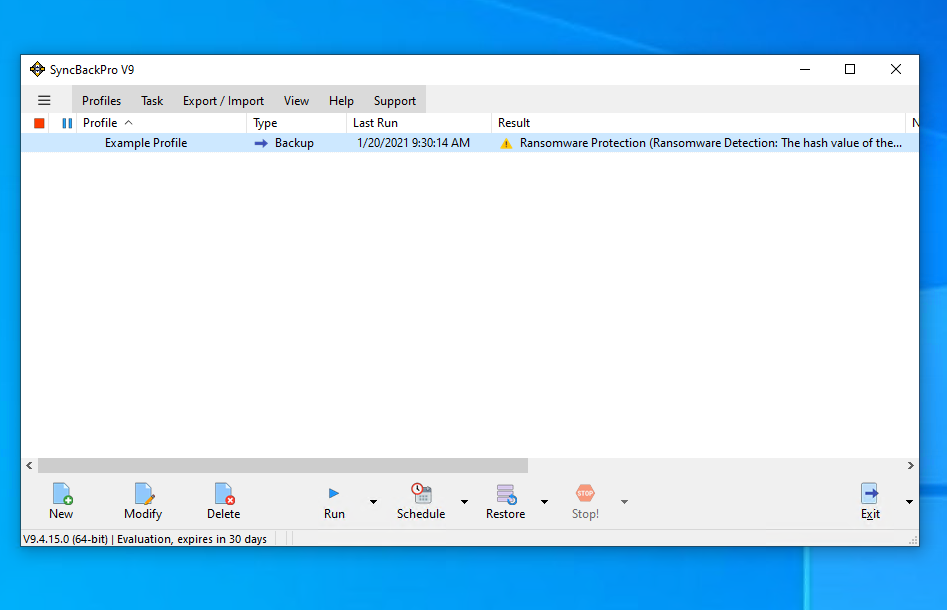The height and width of the screenshot is (610, 947).
Task: Click the scroll right arrow
Action: click(x=911, y=466)
